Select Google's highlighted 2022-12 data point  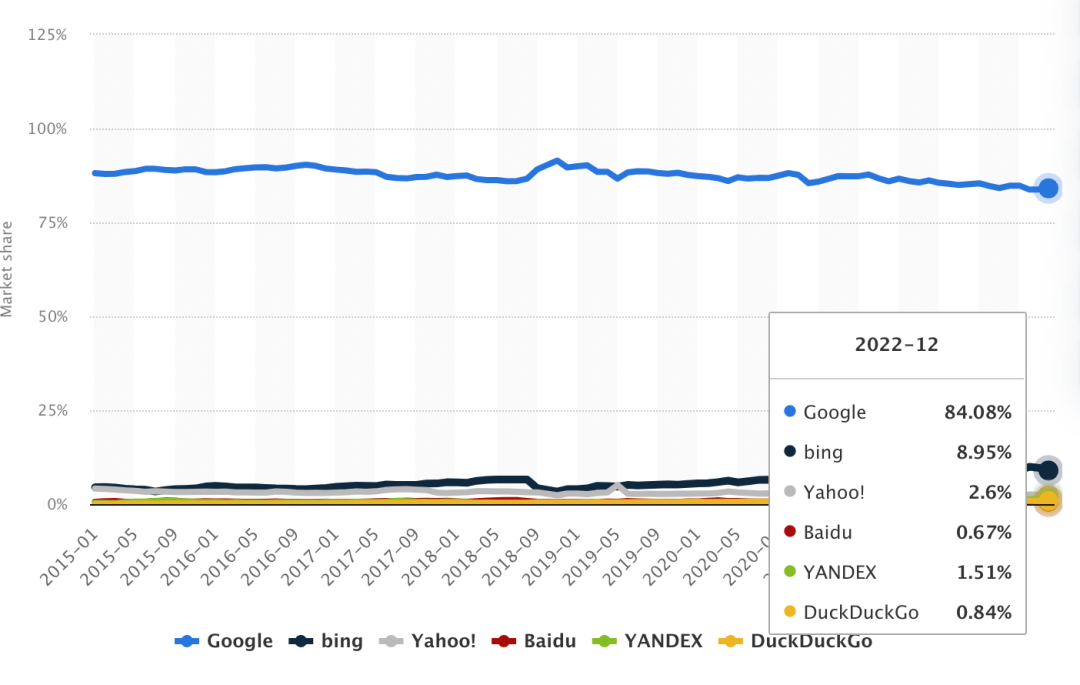(x=1048, y=188)
